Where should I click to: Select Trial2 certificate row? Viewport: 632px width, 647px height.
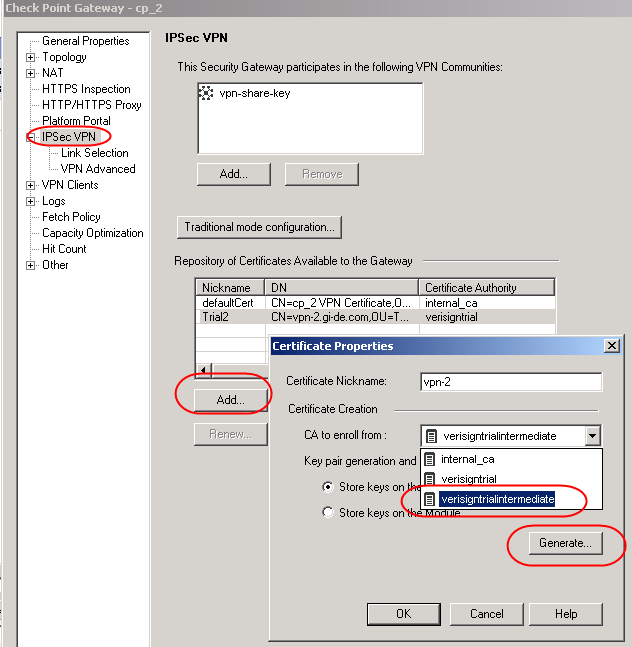(375, 317)
